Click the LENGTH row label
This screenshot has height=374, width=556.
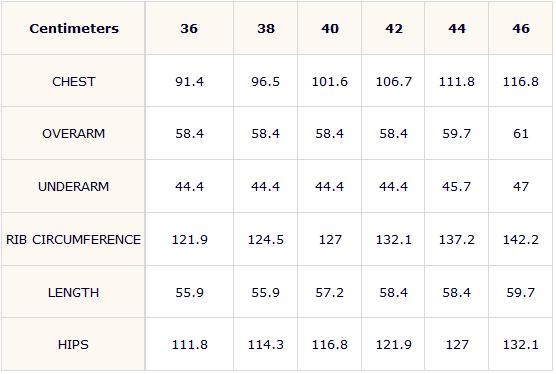coord(74,292)
